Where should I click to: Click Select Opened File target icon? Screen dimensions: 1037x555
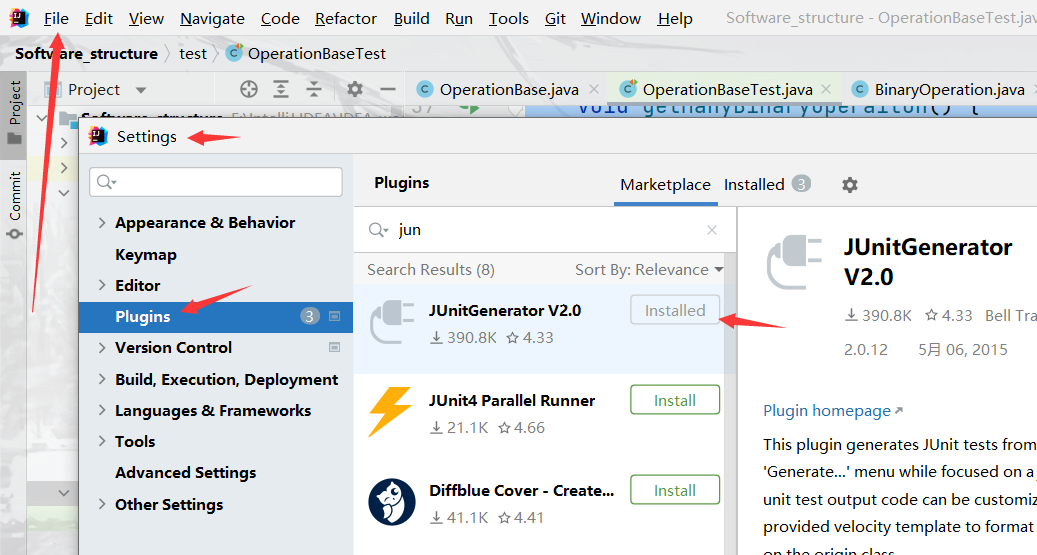click(249, 89)
